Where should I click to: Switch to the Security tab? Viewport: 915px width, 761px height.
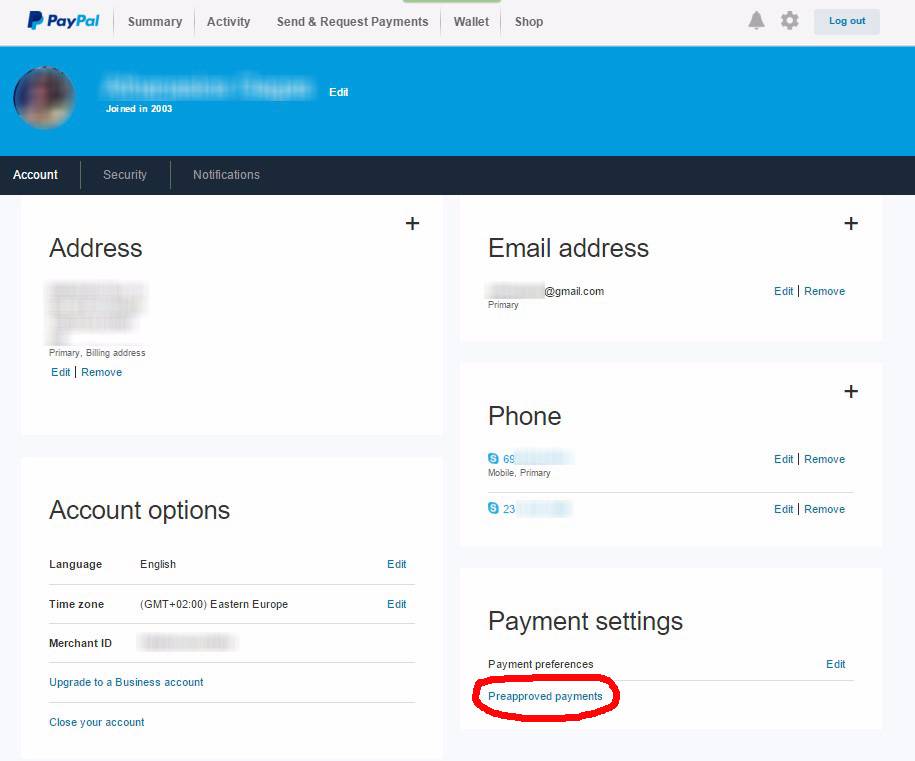click(125, 175)
